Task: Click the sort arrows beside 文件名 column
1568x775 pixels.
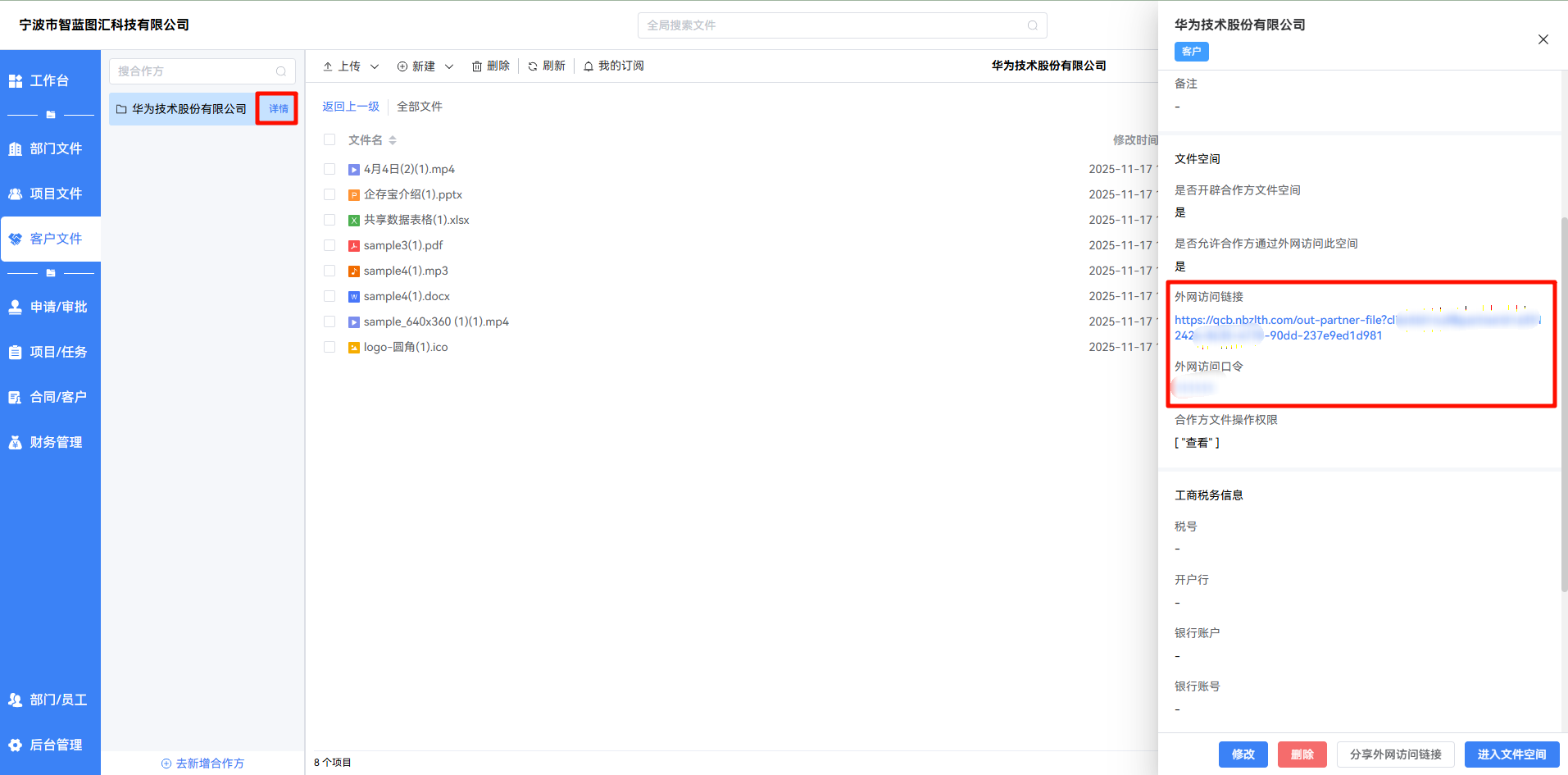Action: [x=393, y=140]
